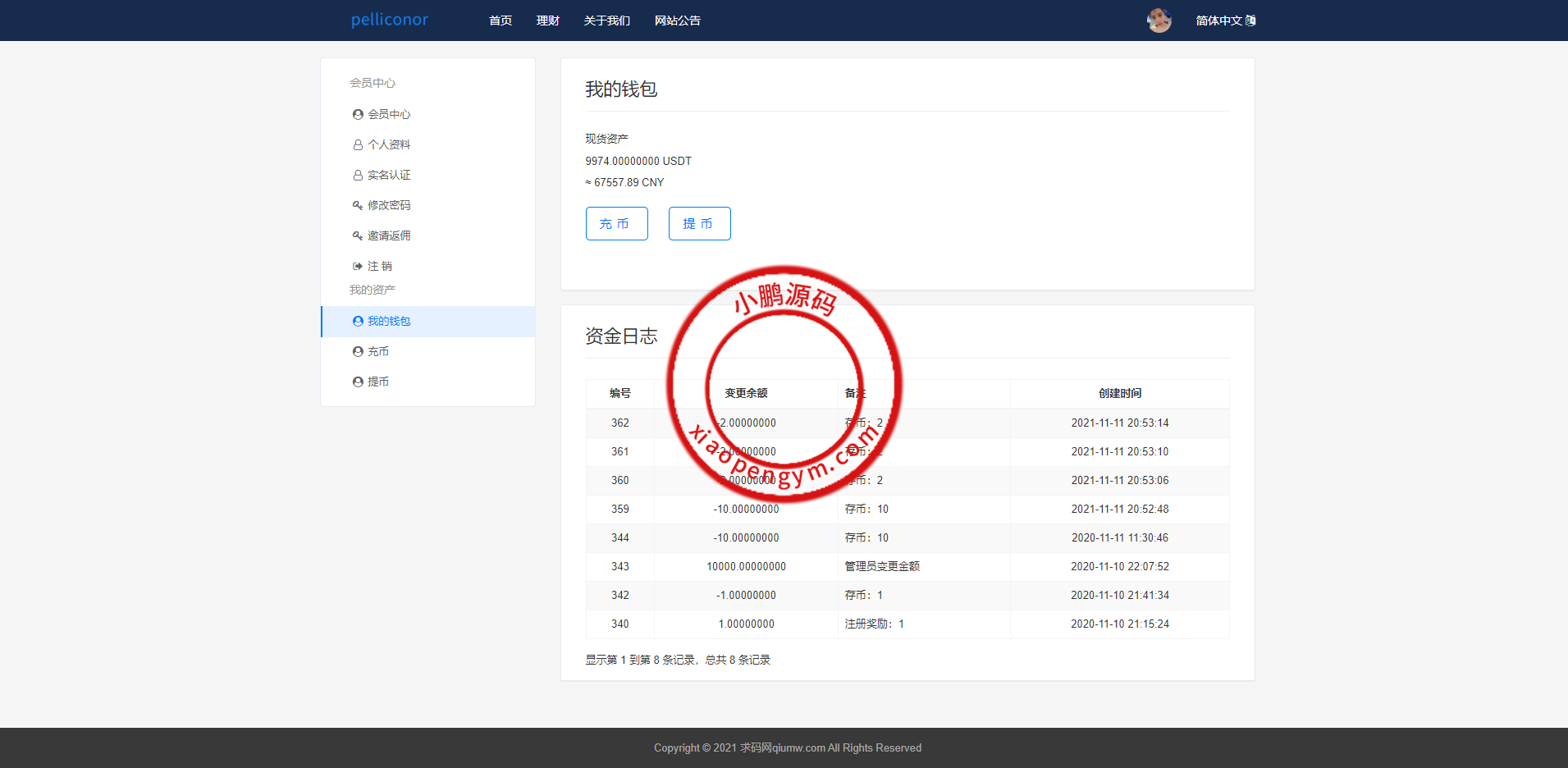Image resolution: width=1568 pixels, height=768 pixels.
Task: Click the 充 币 deposit button
Action: tap(616, 223)
